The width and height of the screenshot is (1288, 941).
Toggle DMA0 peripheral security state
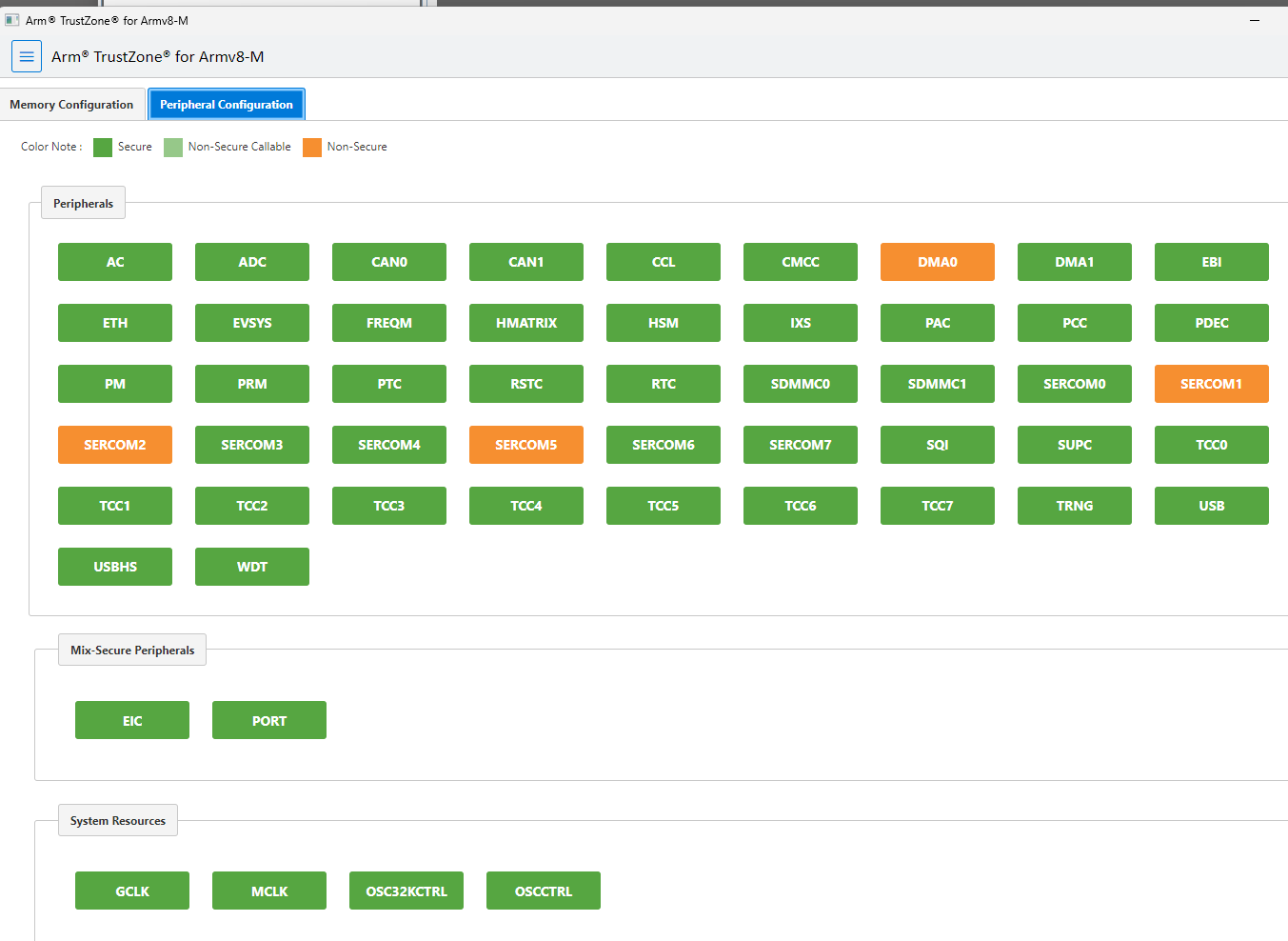click(937, 262)
